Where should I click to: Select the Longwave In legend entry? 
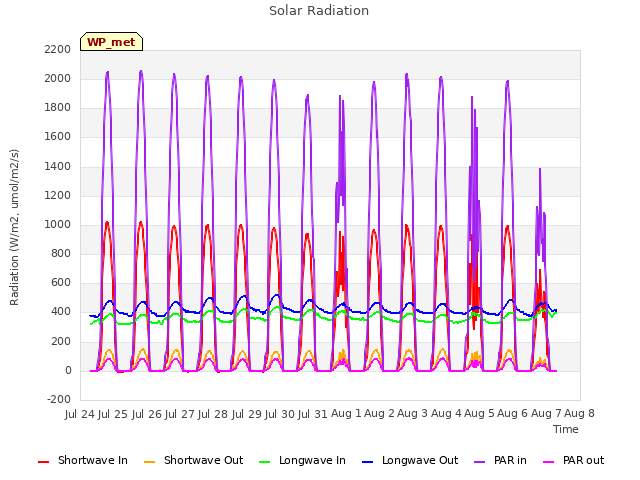point(302,460)
